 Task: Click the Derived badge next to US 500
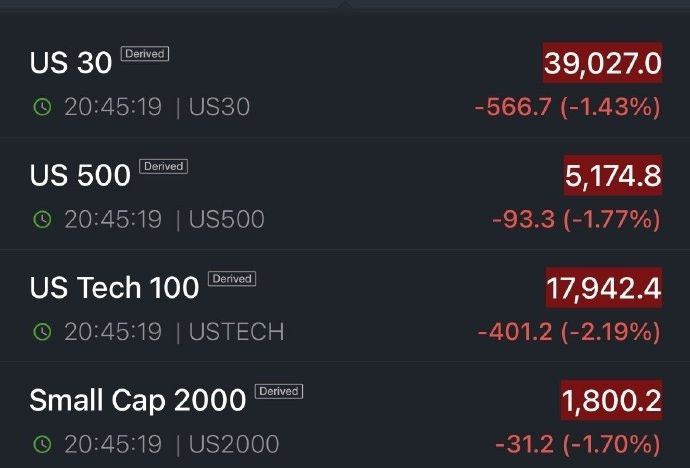click(x=163, y=166)
